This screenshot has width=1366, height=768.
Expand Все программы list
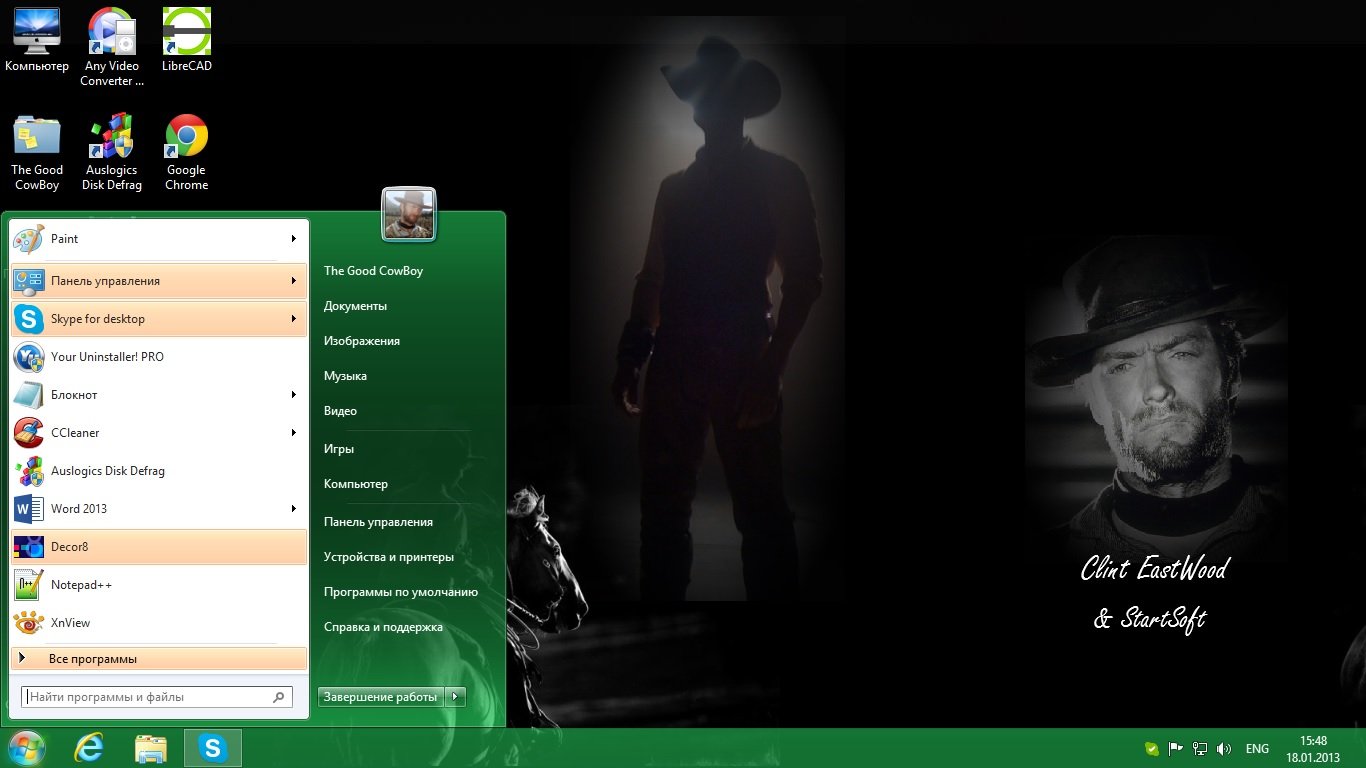[x=159, y=659]
